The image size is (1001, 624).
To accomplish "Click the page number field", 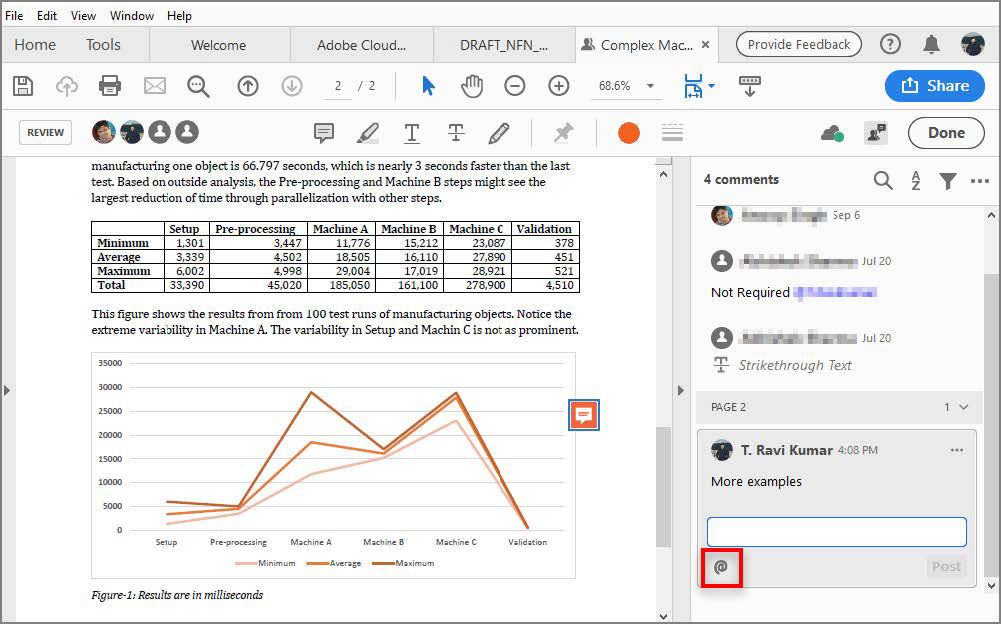I will click(338, 86).
